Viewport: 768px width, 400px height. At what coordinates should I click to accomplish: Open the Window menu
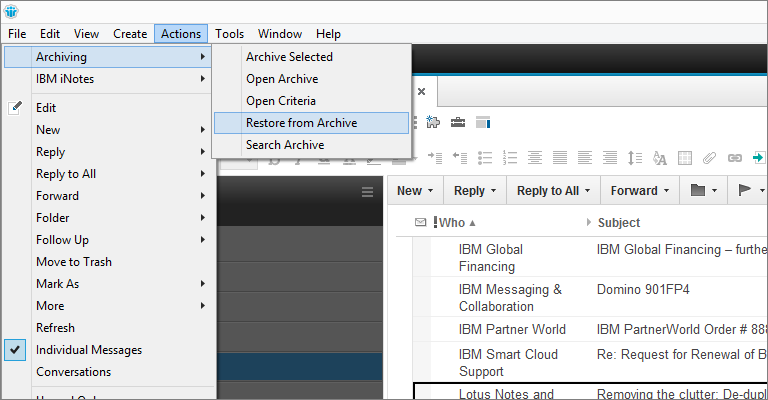pos(280,34)
